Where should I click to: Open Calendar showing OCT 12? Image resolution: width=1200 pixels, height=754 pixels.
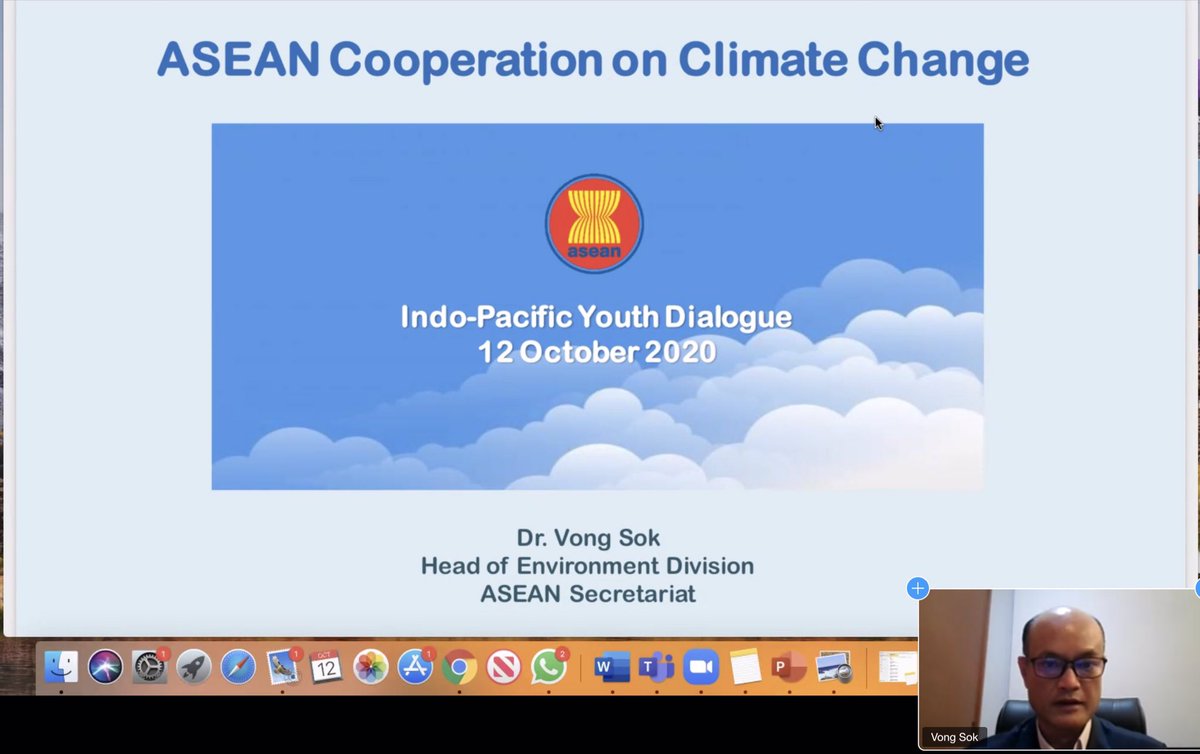326,666
